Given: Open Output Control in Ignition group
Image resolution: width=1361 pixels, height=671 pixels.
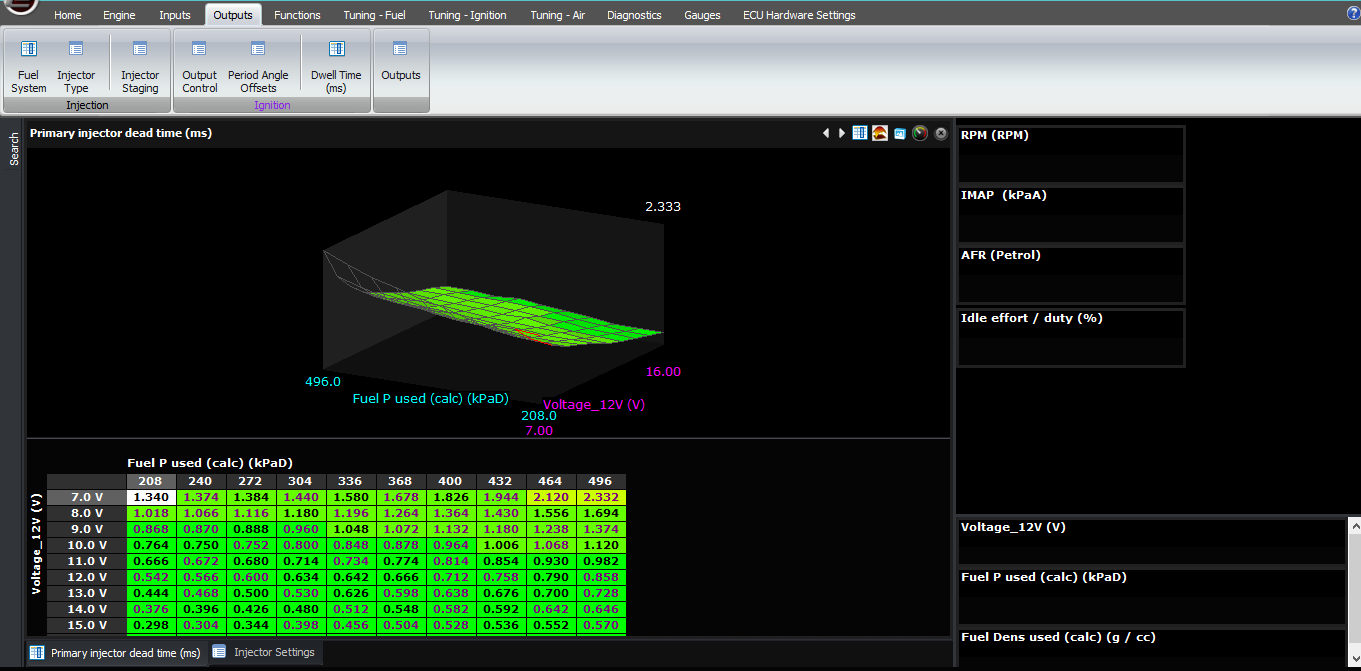Looking at the screenshot, I should tap(199, 67).
